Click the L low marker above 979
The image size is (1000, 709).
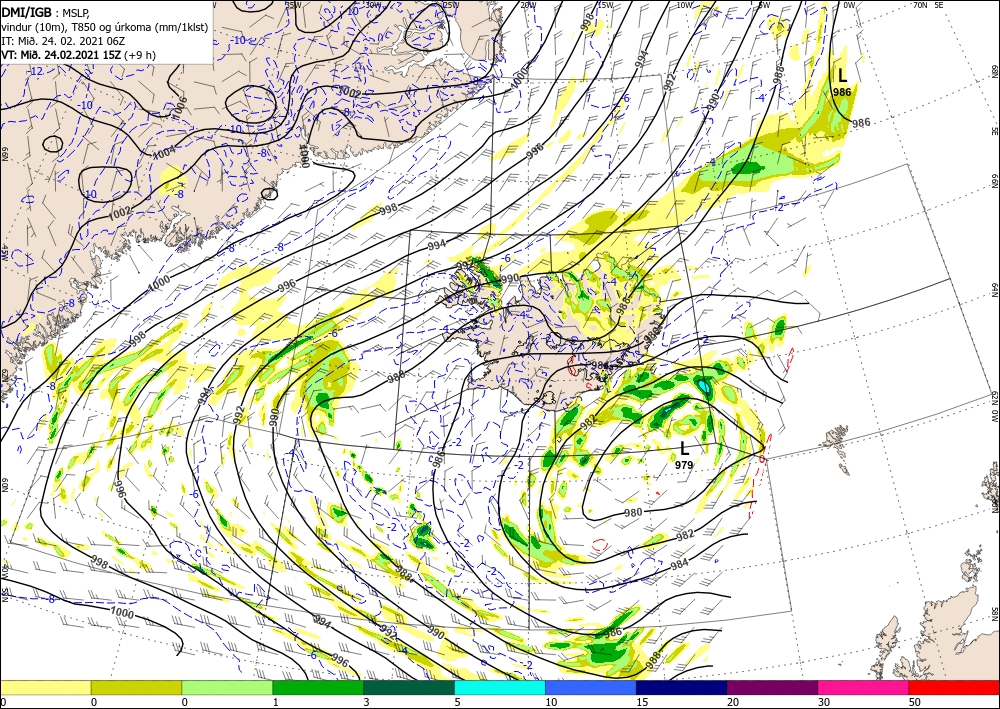pyautogui.click(x=684, y=448)
